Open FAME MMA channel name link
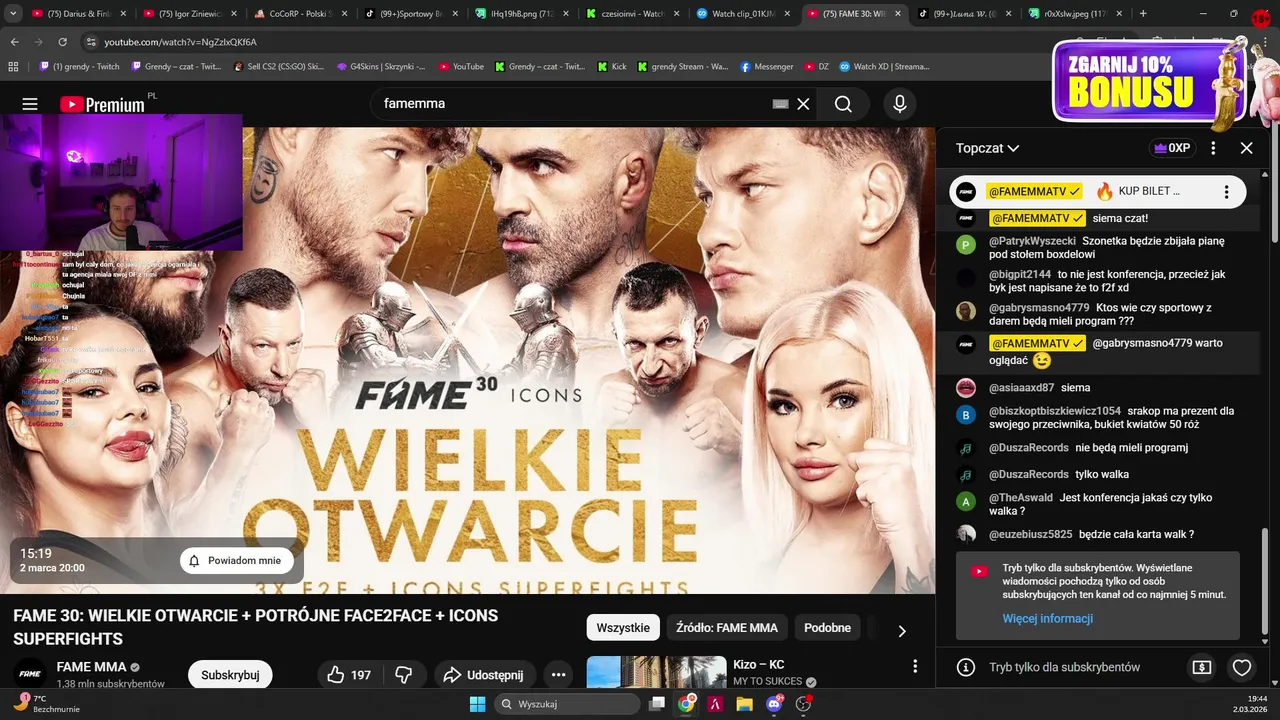This screenshot has width=1280, height=720. (91, 667)
